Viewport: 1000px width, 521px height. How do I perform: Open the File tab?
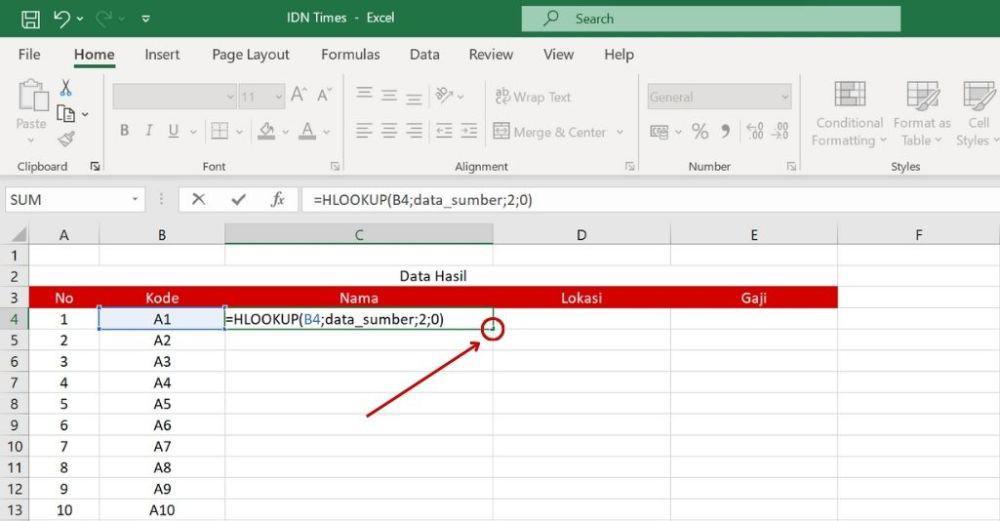tap(29, 55)
